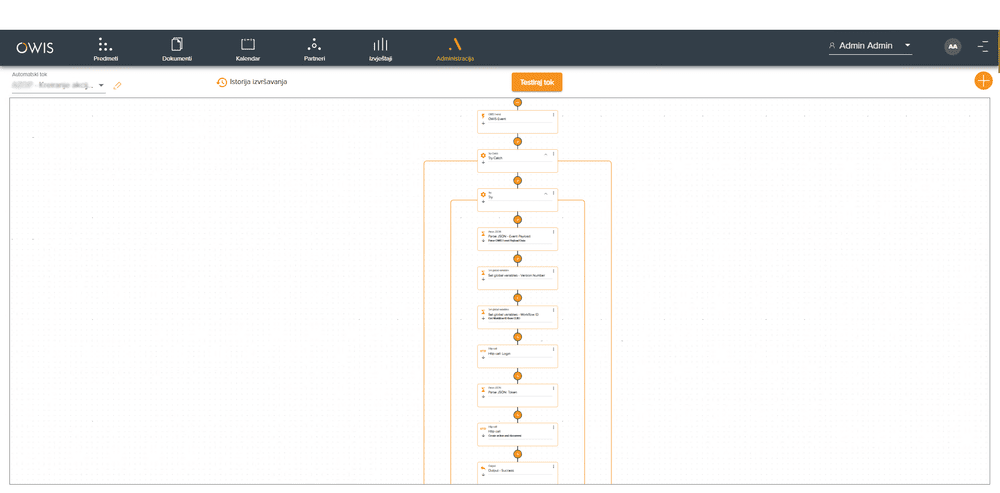Open the Kalendar section
Screen dimensions: 1000x493
pyautogui.click(x=247, y=49)
